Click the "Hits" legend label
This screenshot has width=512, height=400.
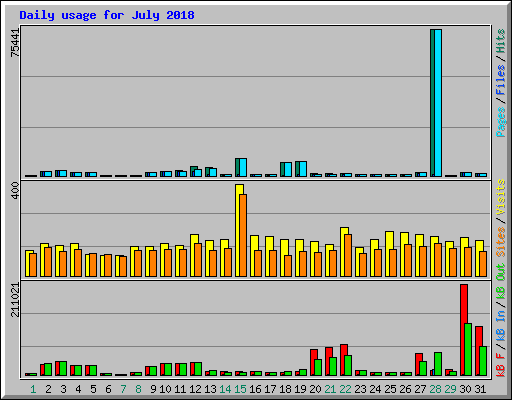click(x=501, y=41)
